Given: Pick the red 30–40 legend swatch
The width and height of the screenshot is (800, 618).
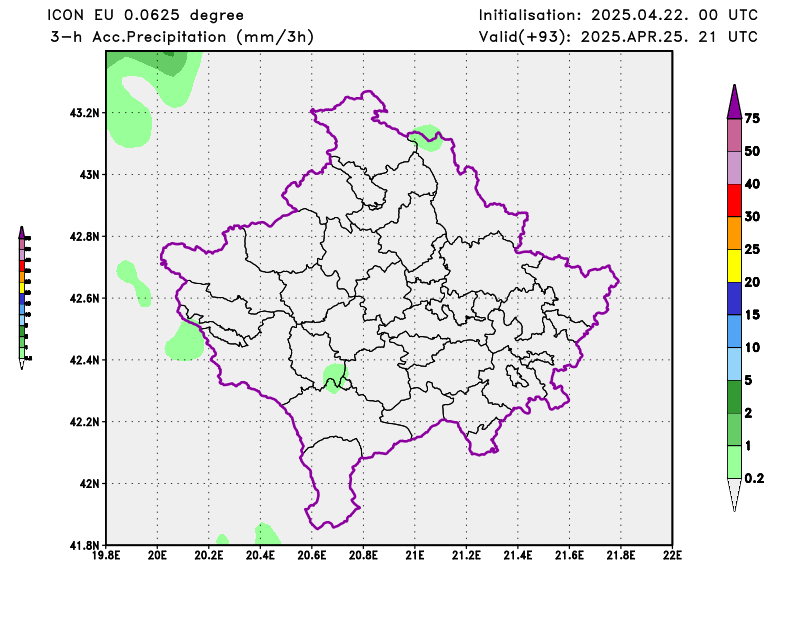Looking at the screenshot, I should [734, 201].
